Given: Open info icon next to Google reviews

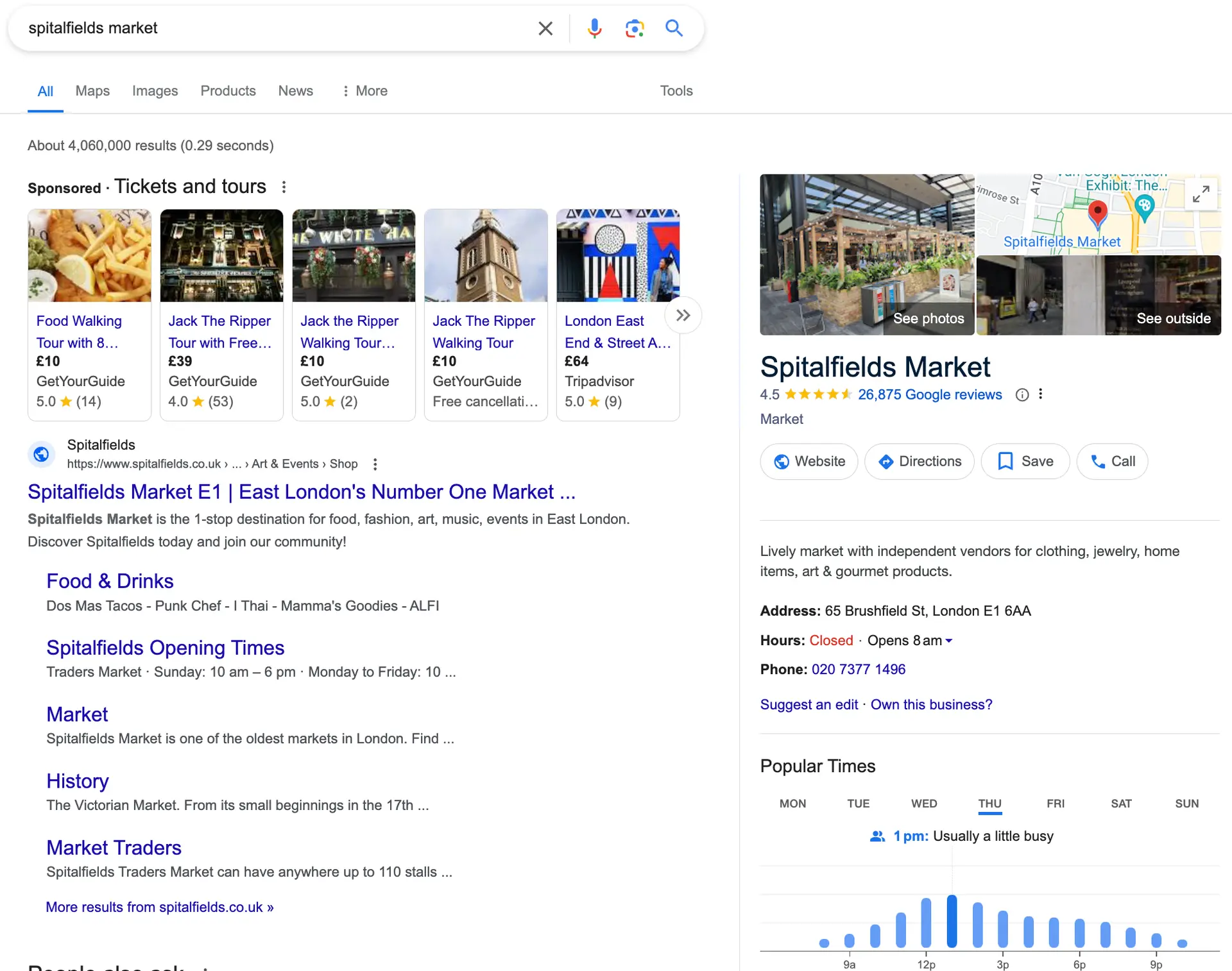Looking at the screenshot, I should (x=1022, y=395).
